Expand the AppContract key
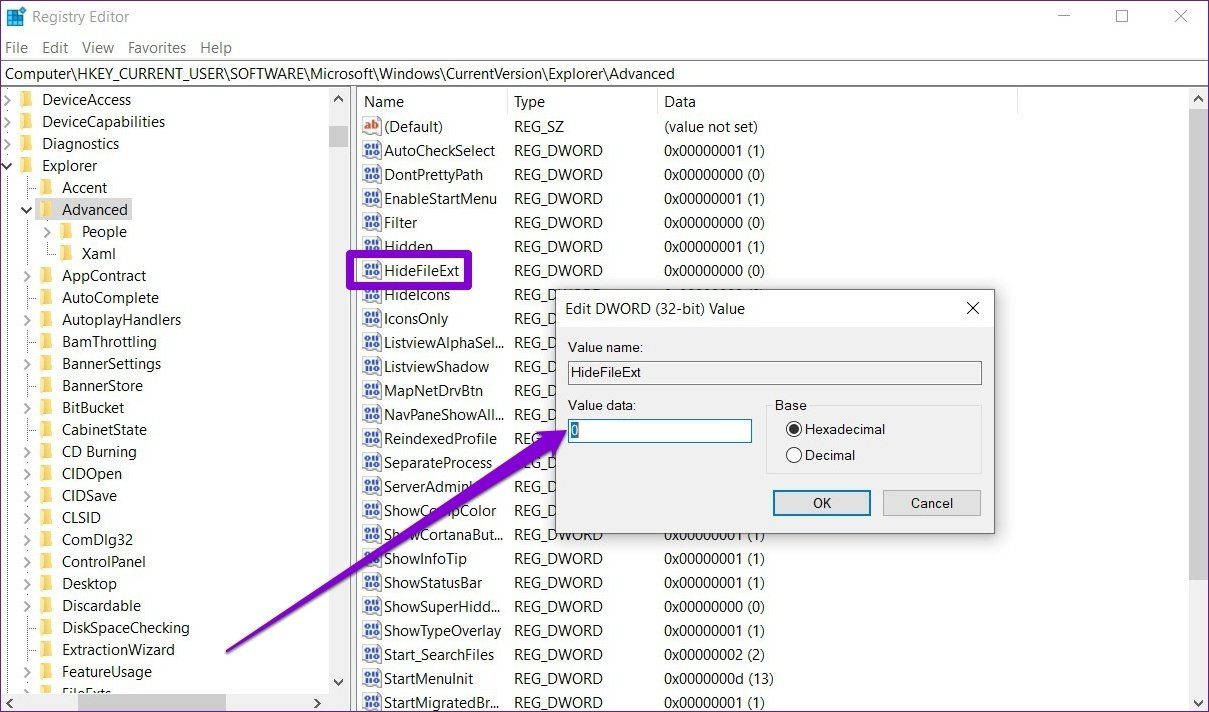 (27, 276)
